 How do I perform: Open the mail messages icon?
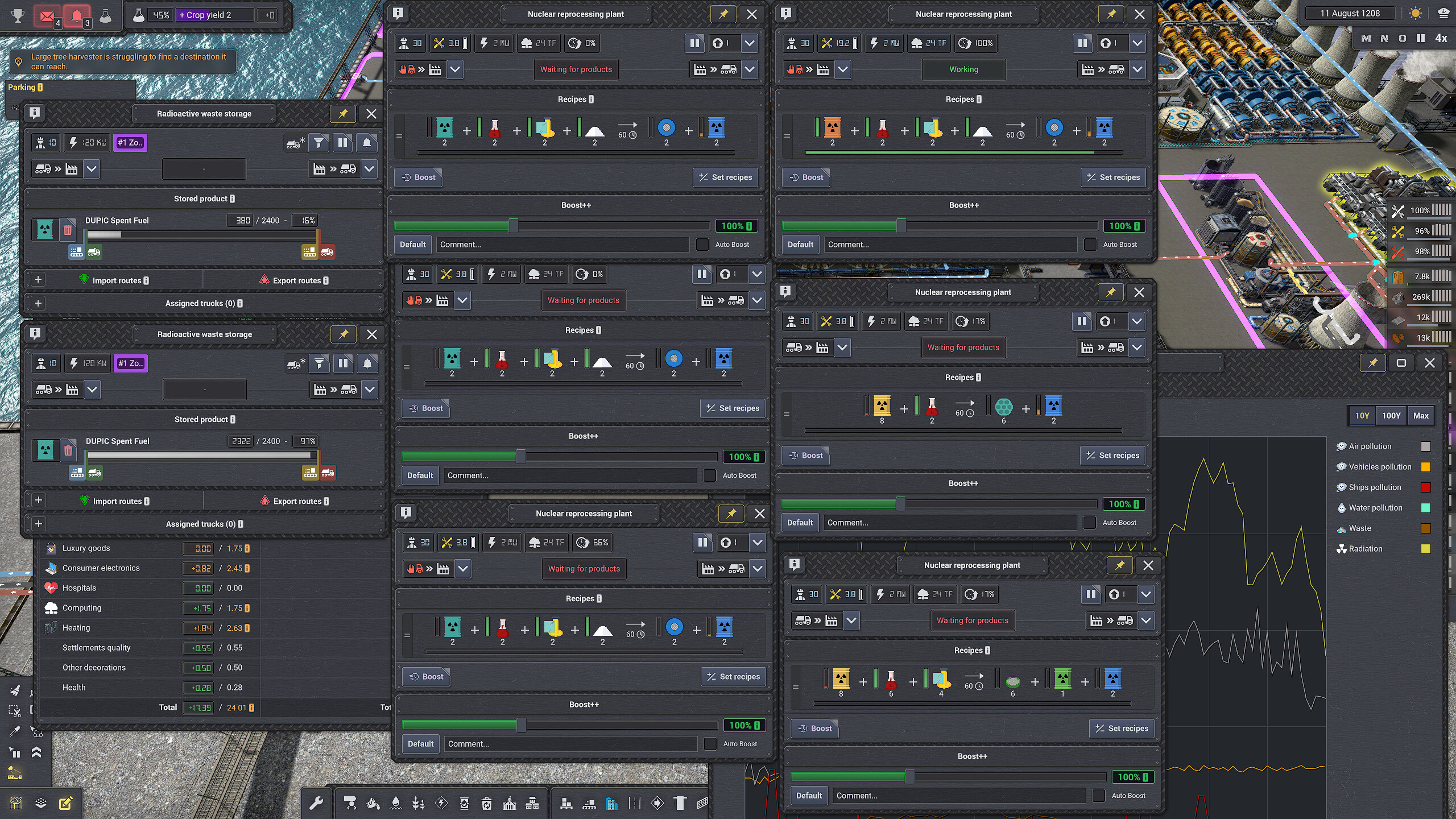[47, 15]
